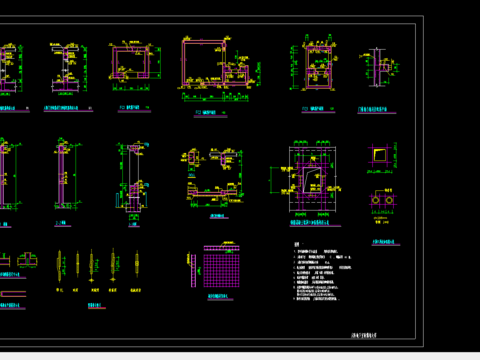Select the wall junction detail with vertical bars

[379, 68]
